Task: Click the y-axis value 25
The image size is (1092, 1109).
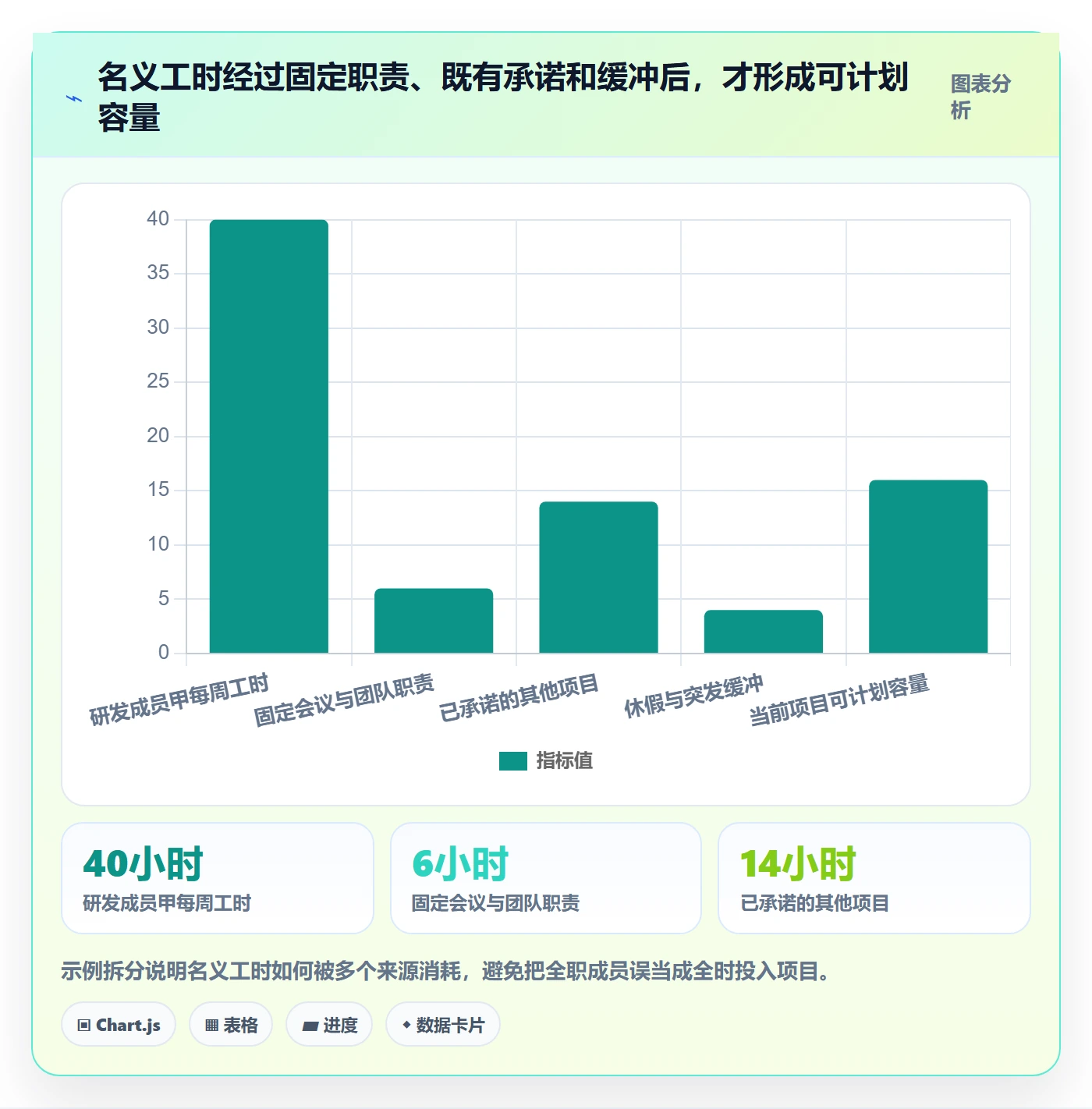Action: coord(158,381)
